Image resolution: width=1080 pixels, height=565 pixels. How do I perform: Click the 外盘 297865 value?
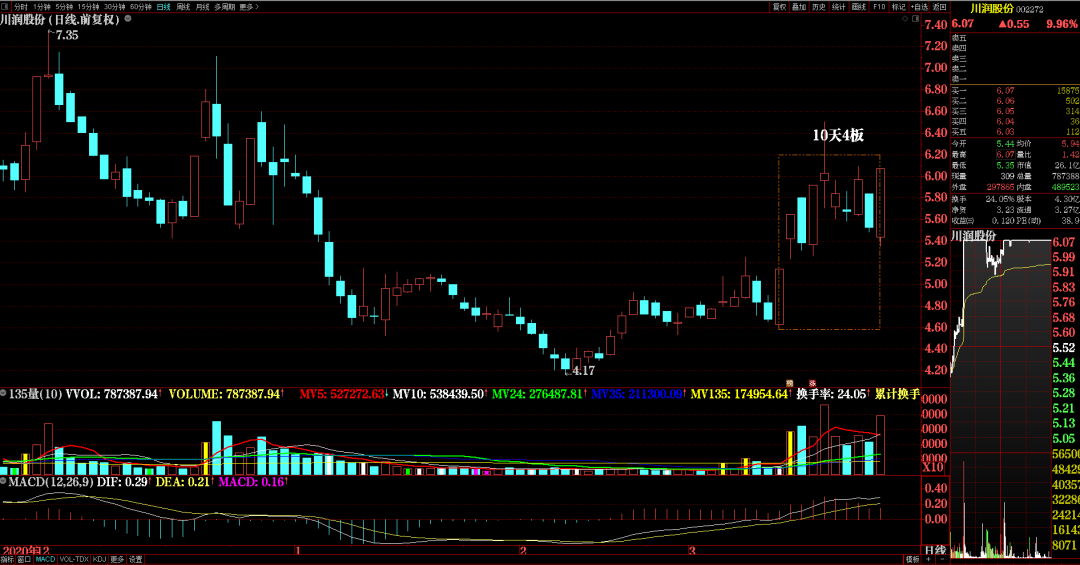coord(1000,187)
